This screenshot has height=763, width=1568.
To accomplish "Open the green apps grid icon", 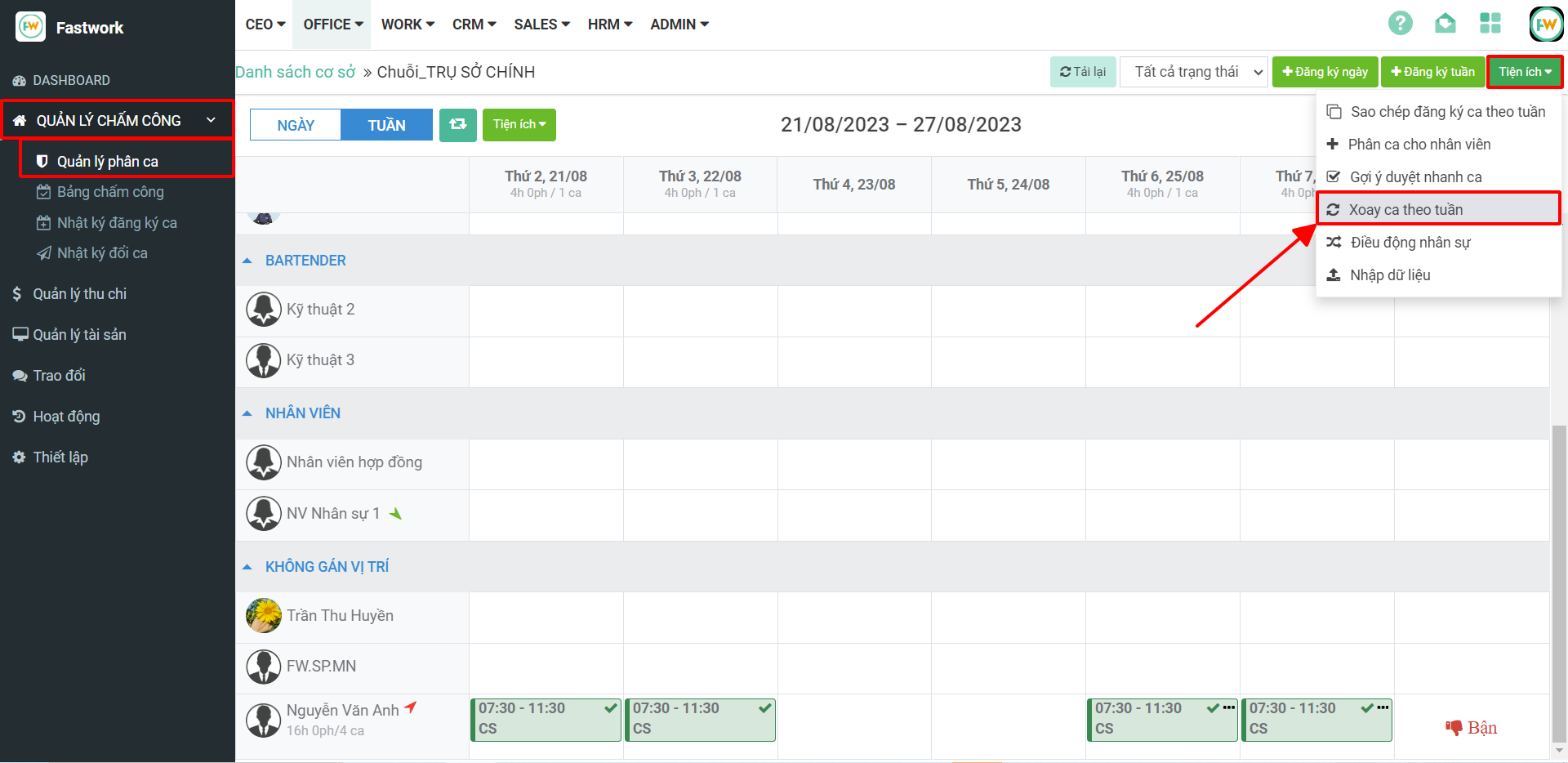I will [1490, 23].
